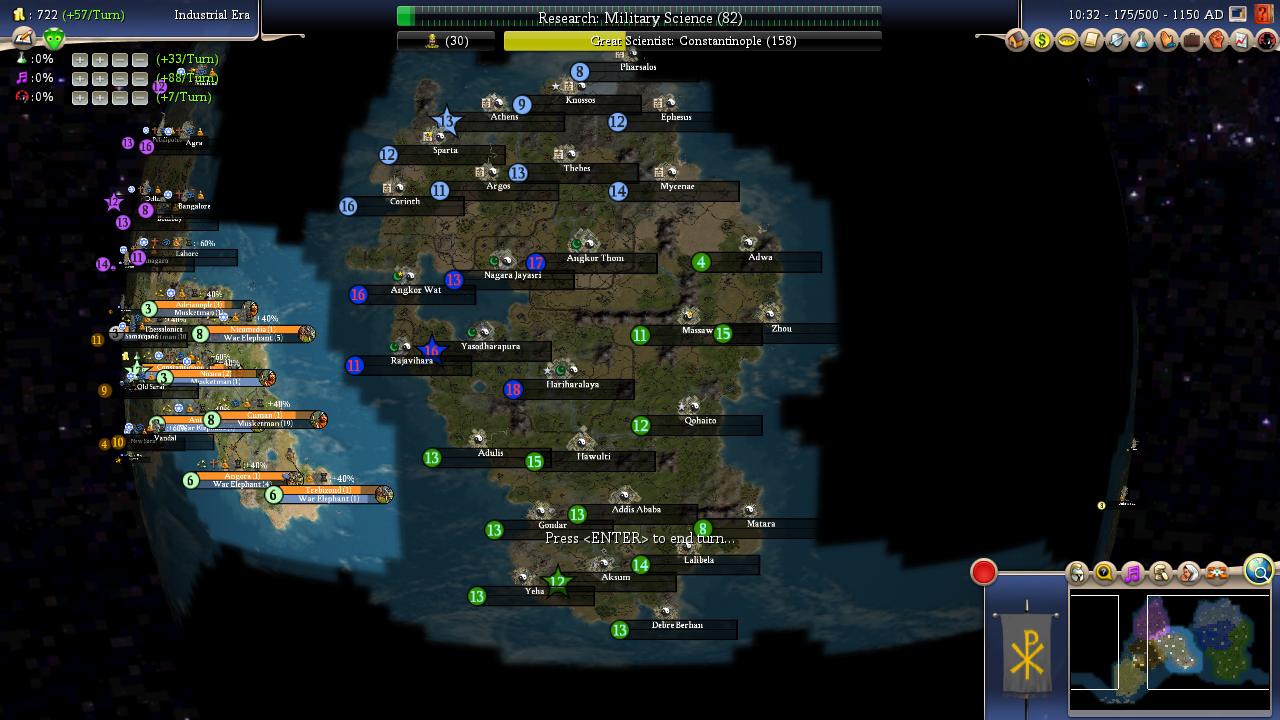Select the Hariharalaya city label
The height and width of the screenshot is (720, 1280).
pyautogui.click(x=573, y=385)
